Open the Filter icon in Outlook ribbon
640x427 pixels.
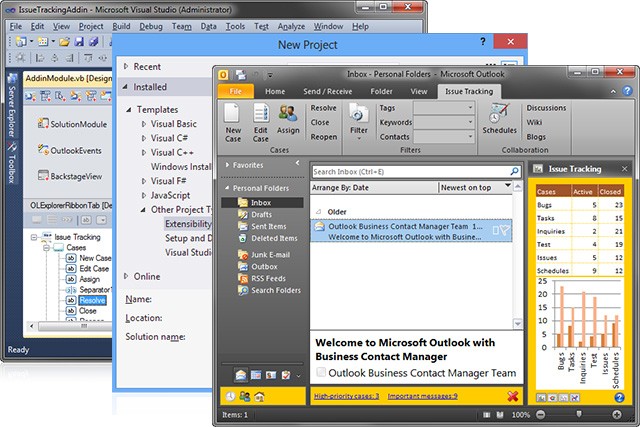[x=358, y=114]
